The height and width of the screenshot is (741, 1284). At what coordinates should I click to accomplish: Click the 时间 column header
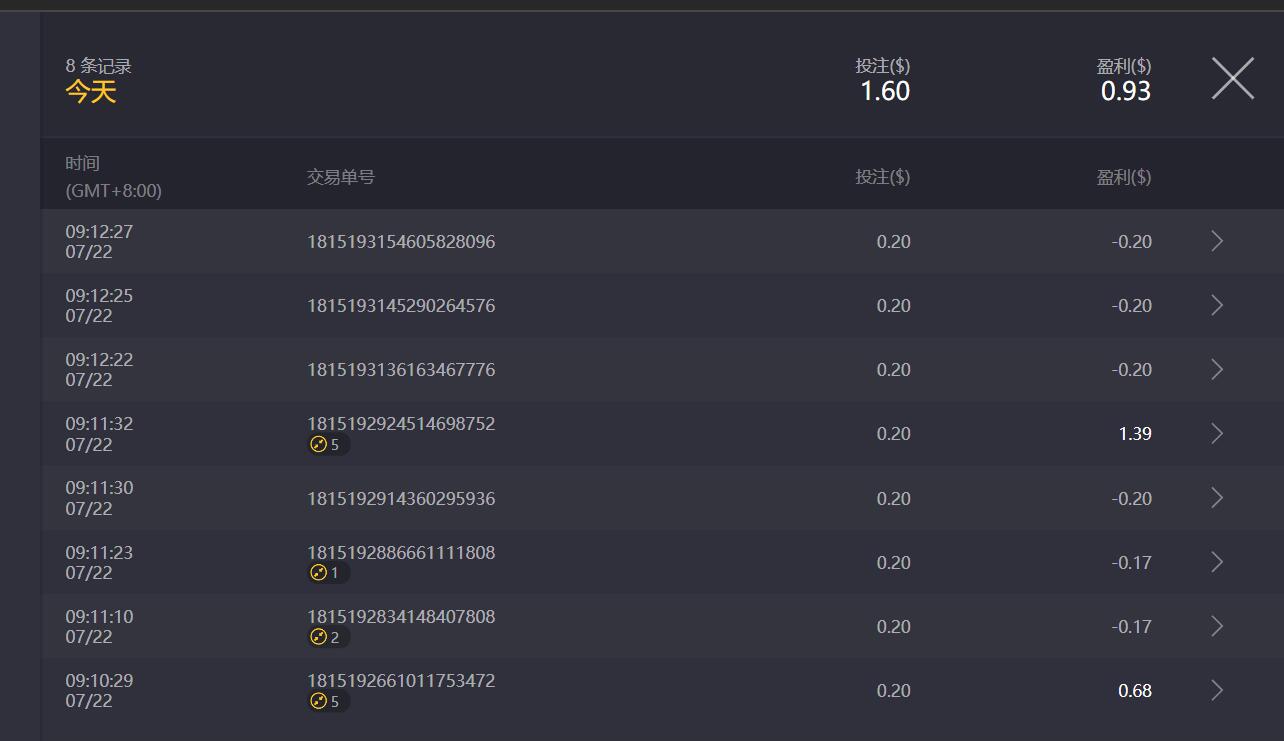point(83,164)
